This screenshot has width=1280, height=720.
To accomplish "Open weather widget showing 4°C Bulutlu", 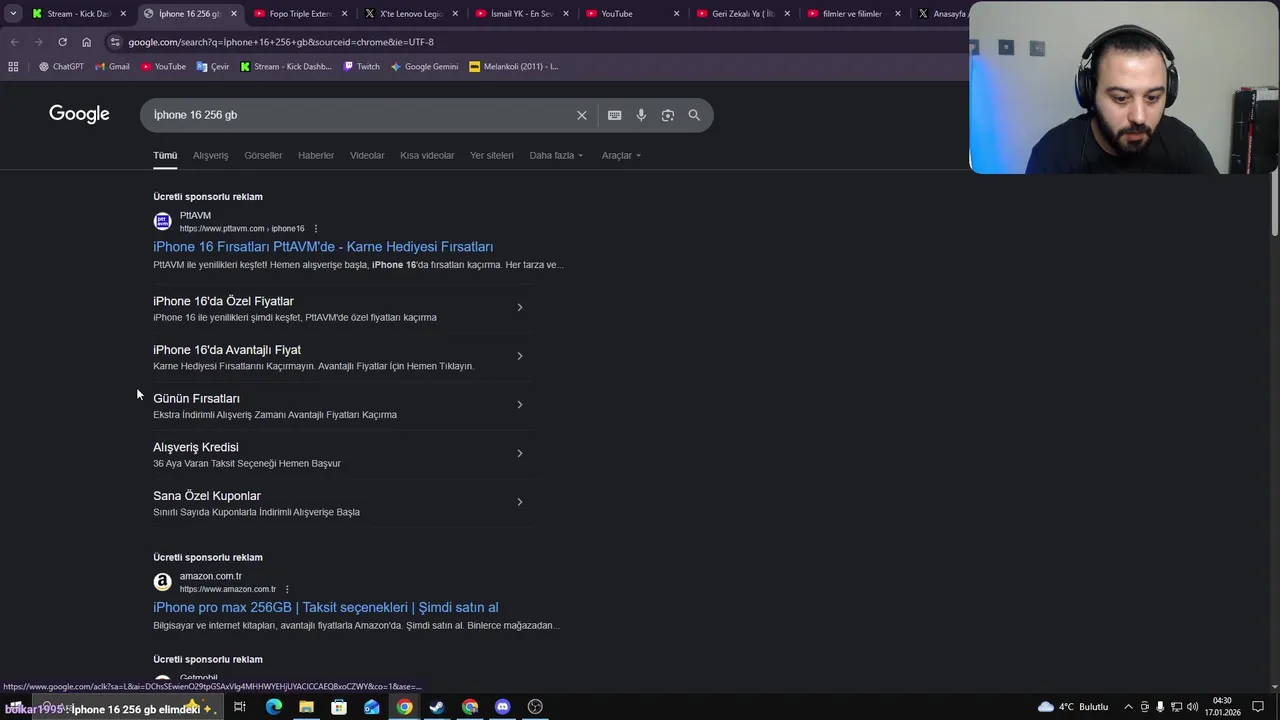I will 1073,707.
